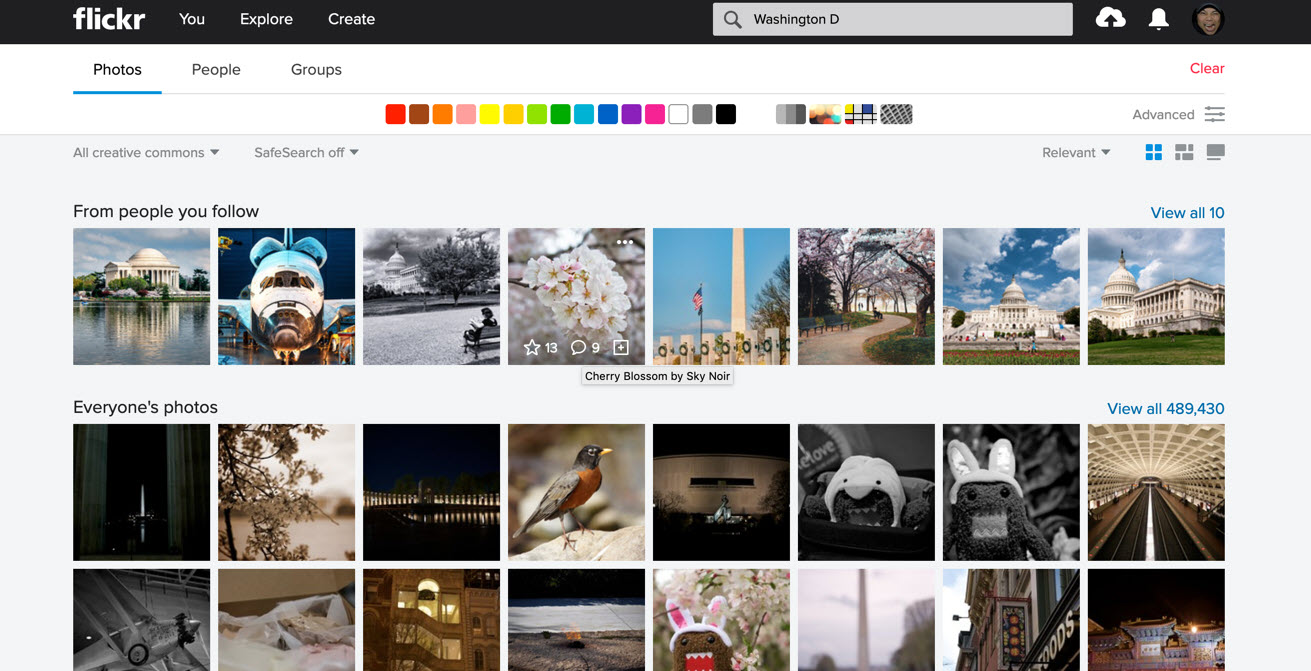Click the red Clear link

click(x=1206, y=69)
